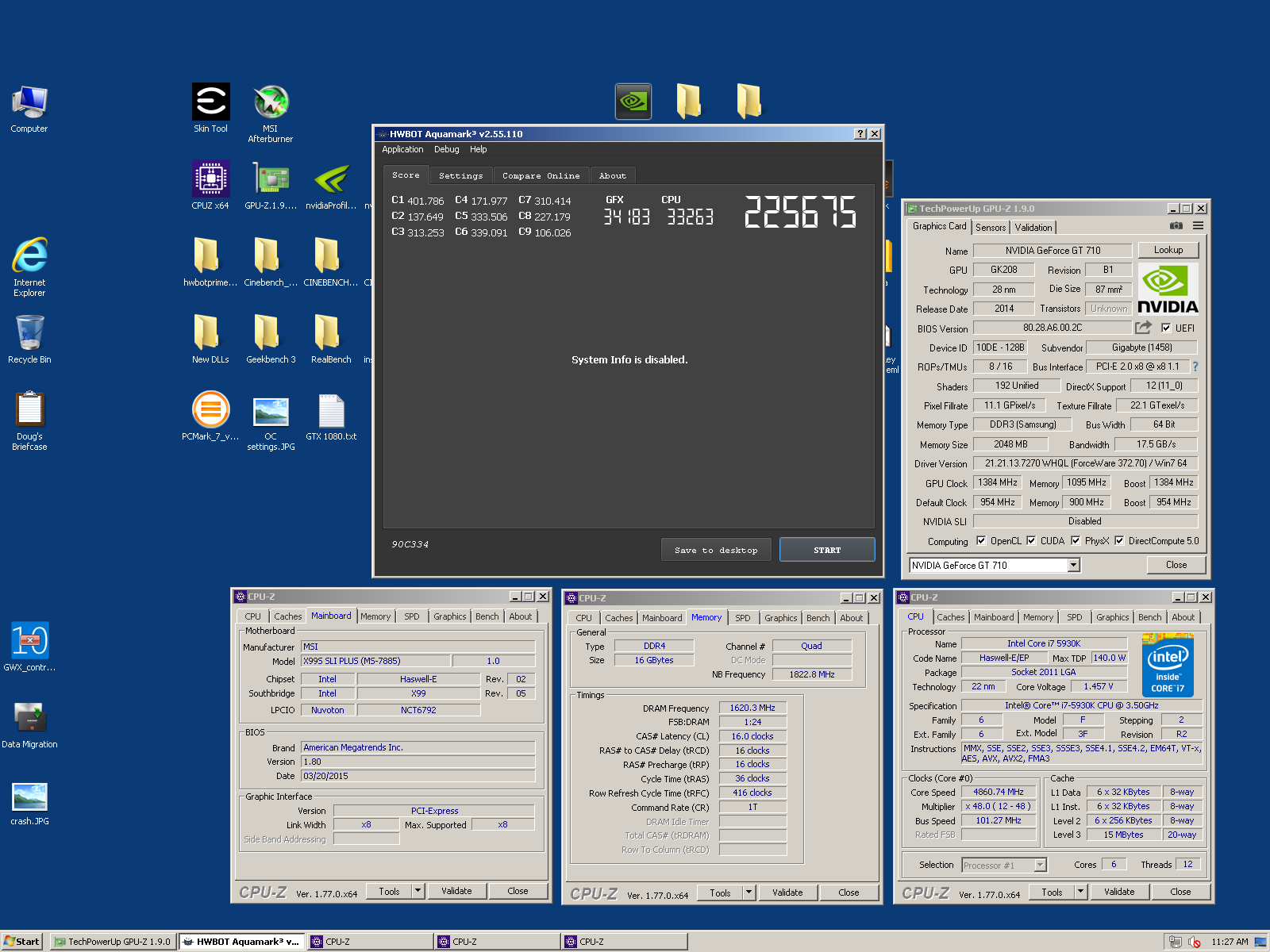Click the DRAM Frequency value field
The height and width of the screenshot is (952, 1270).
pos(752,708)
